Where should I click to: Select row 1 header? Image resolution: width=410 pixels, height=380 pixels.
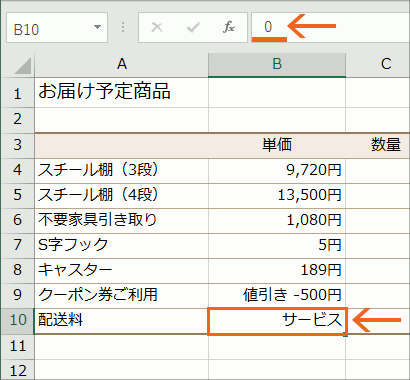pos(17,93)
